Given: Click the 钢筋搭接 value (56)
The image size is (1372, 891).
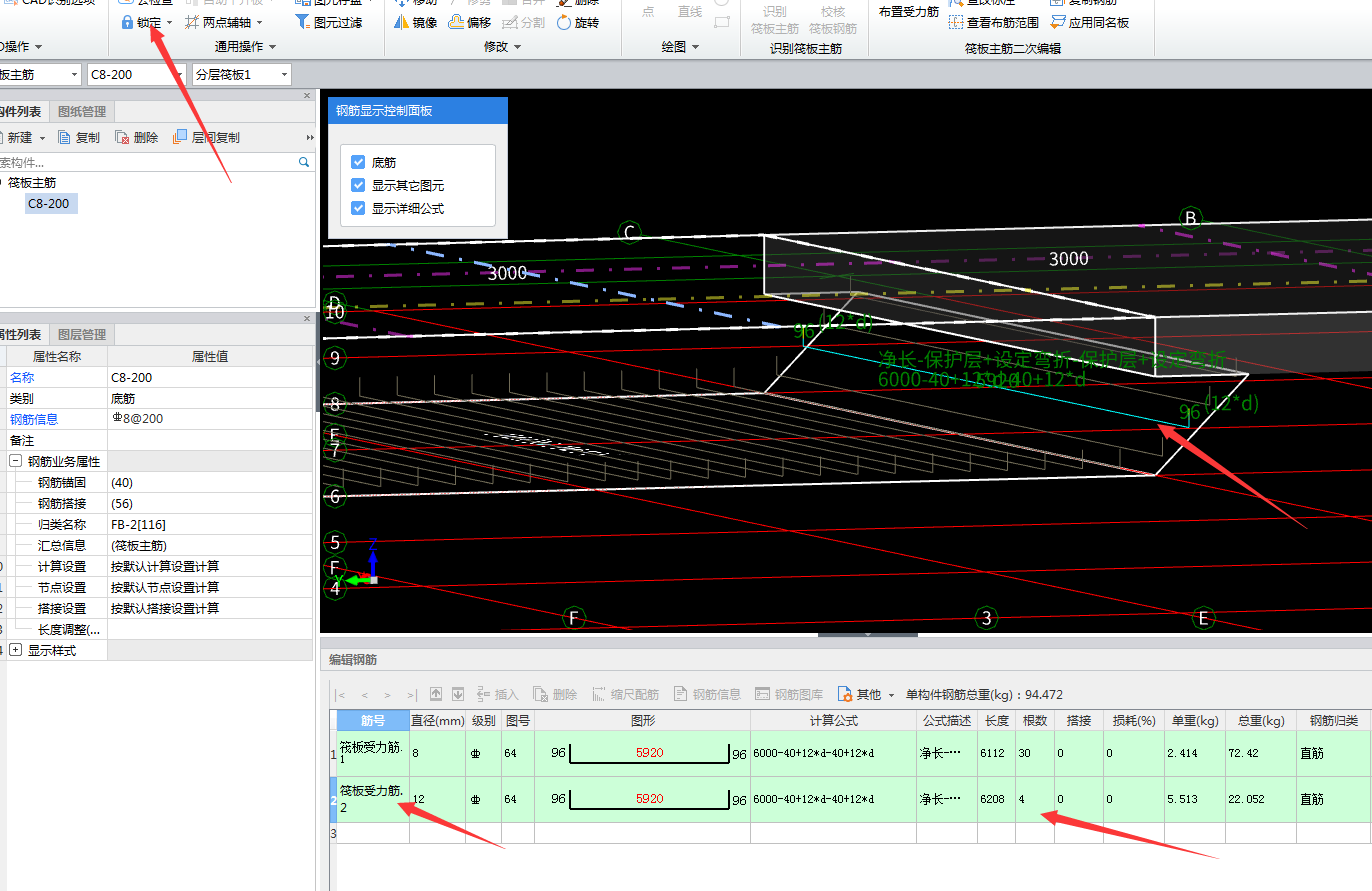Looking at the screenshot, I should point(210,503).
